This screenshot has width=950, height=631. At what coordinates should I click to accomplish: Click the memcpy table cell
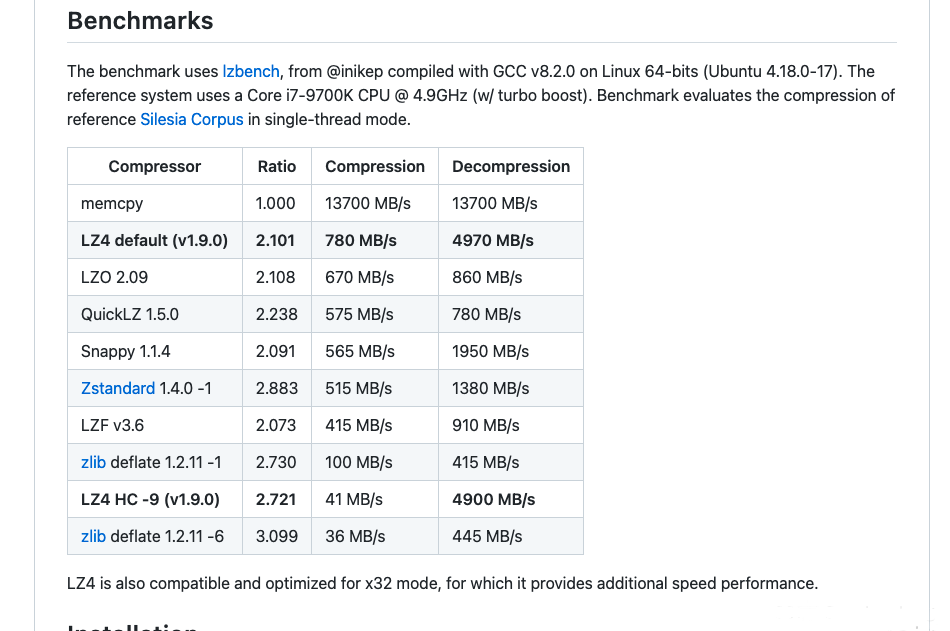(x=154, y=203)
